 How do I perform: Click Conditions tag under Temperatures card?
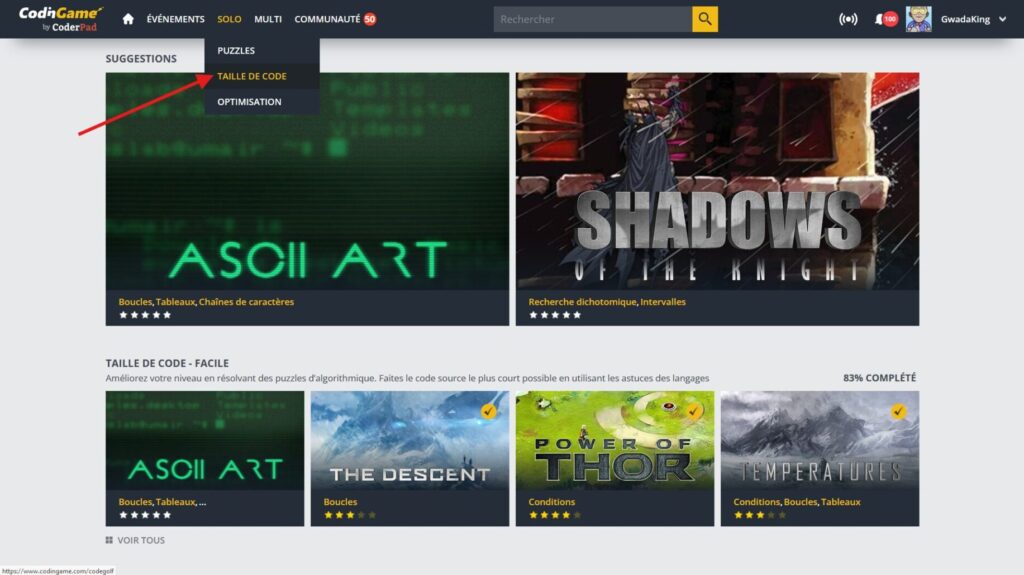coord(756,502)
